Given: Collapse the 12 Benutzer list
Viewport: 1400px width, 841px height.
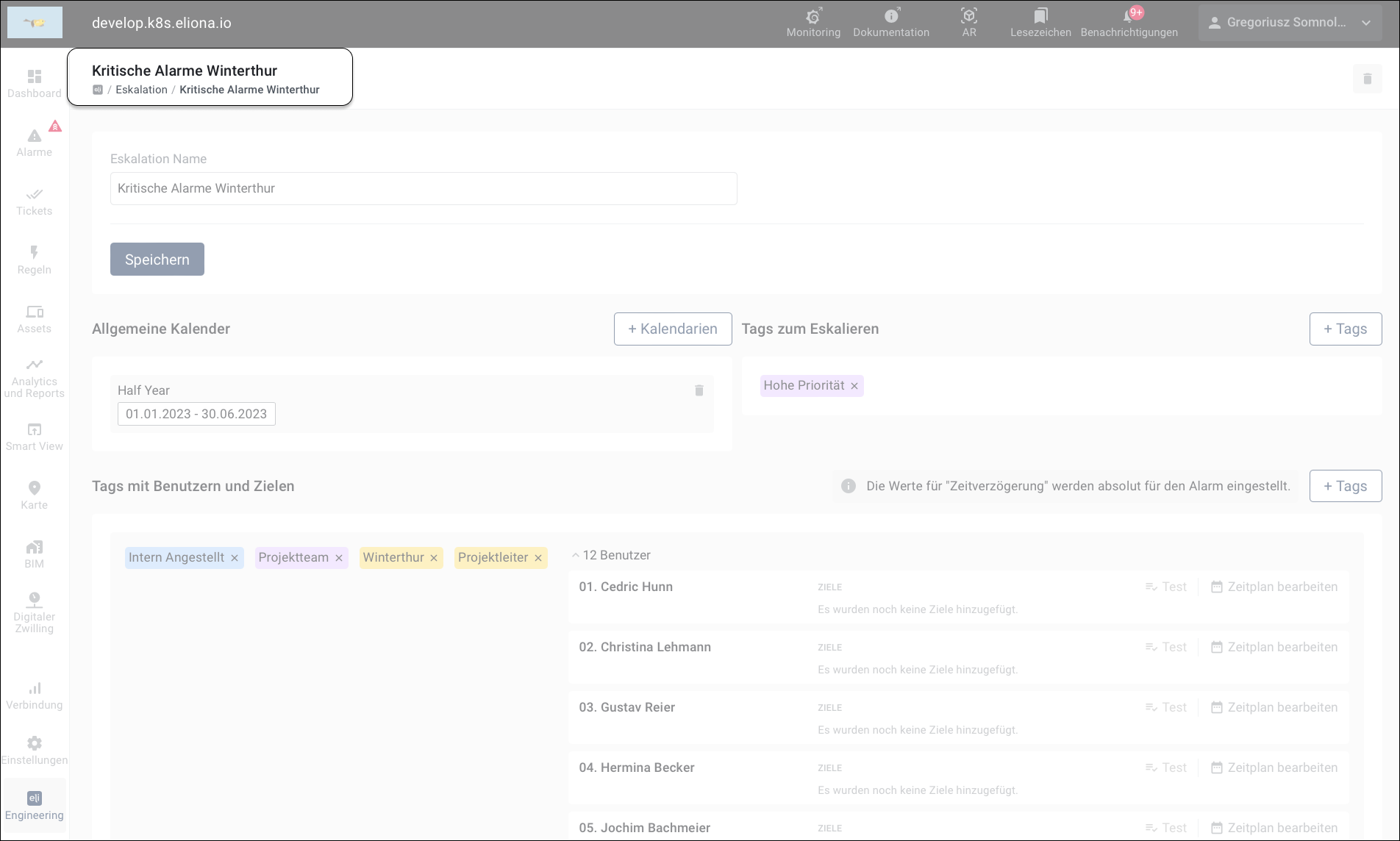Looking at the screenshot, I should coord(576,556).
